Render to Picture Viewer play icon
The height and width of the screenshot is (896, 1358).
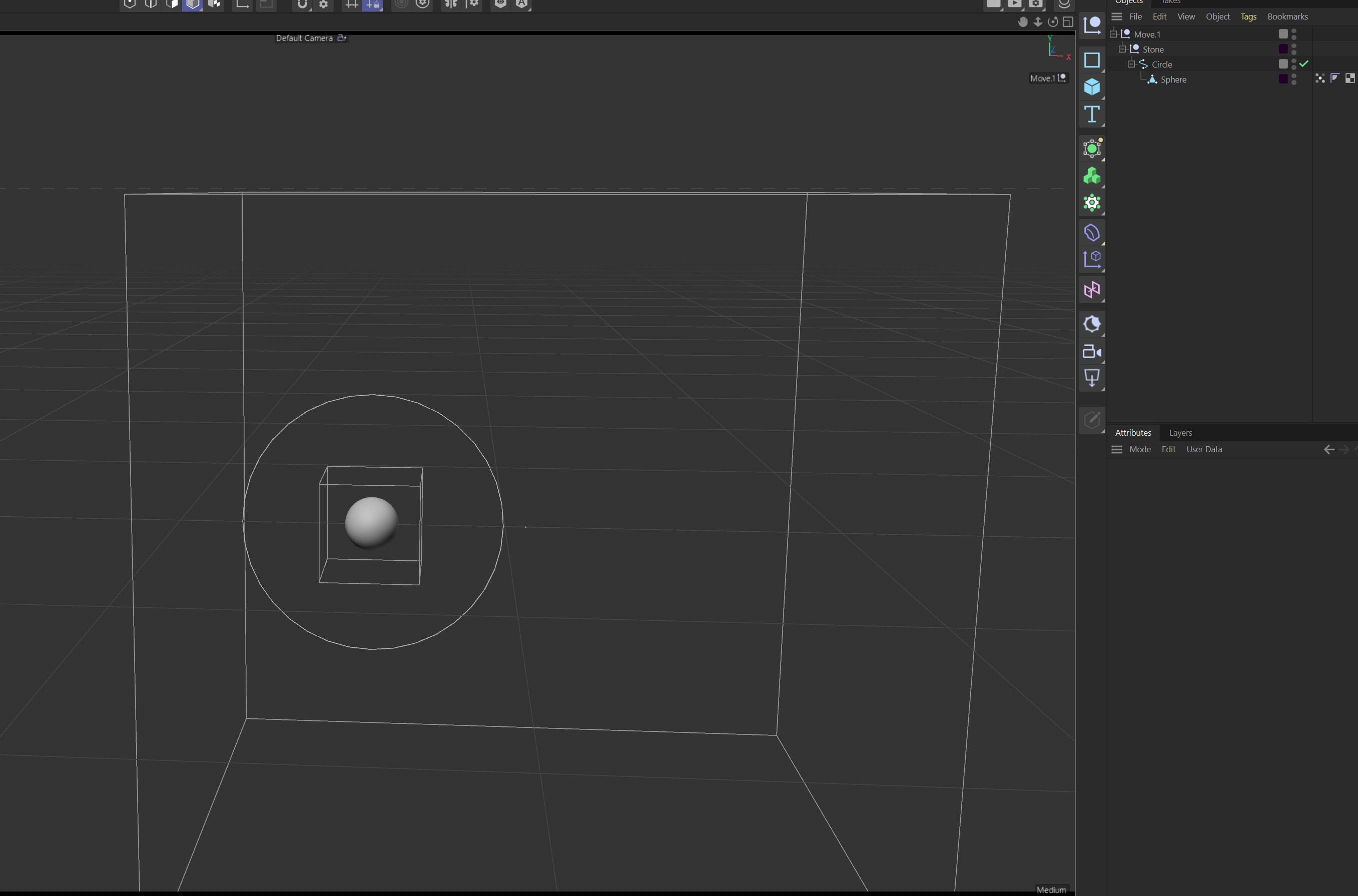pos(1015,4)
